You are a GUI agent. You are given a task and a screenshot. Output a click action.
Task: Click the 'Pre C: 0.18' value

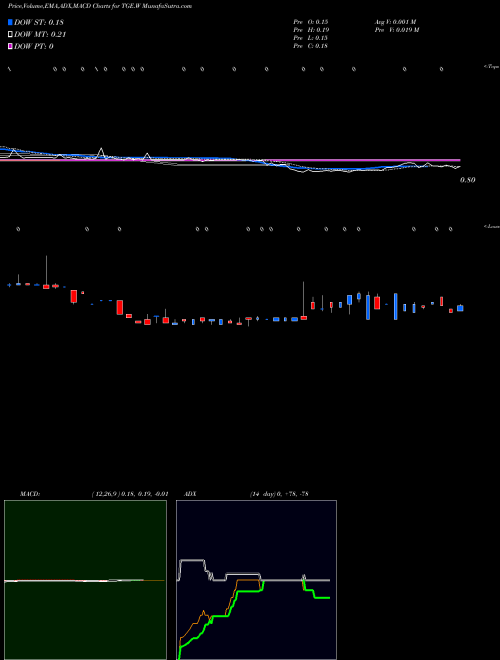tap(311, 46)
